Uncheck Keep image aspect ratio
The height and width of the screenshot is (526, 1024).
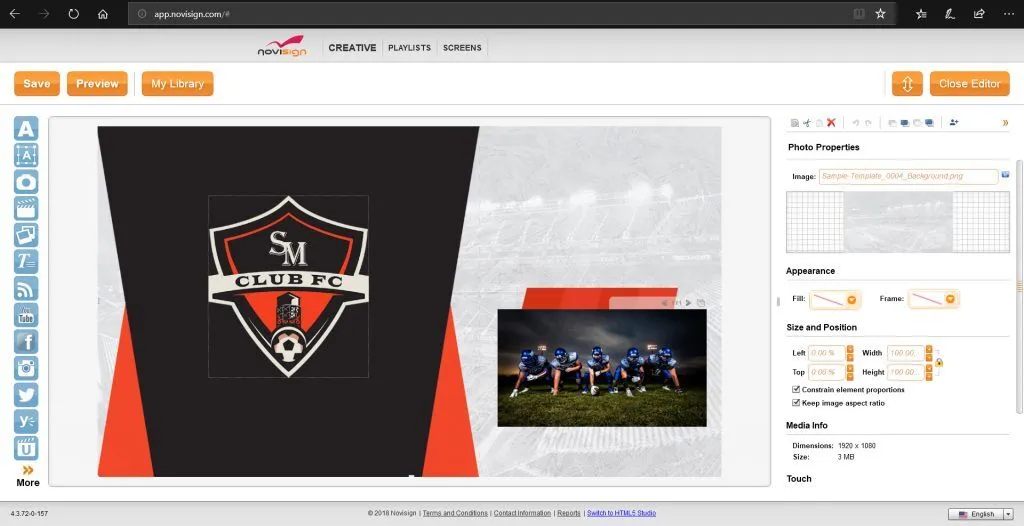(796, 403)
